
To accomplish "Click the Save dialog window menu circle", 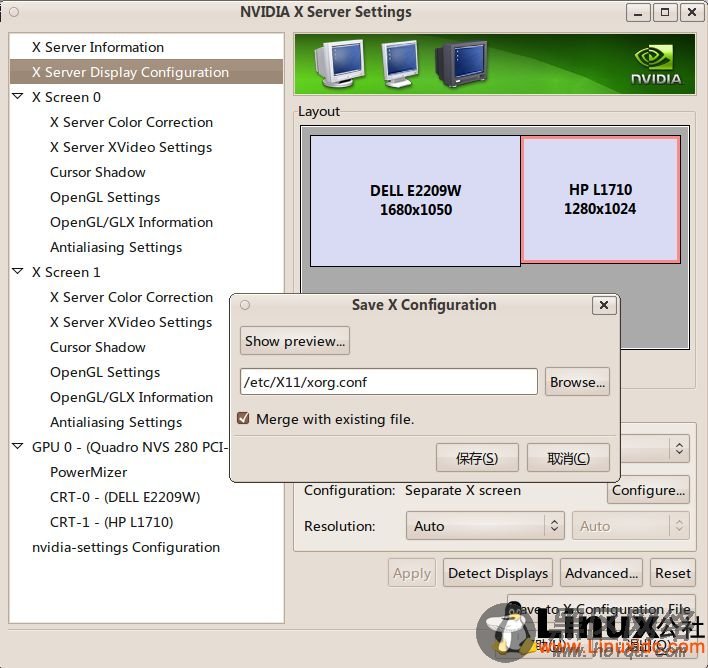I will click(x=245, y=305).
